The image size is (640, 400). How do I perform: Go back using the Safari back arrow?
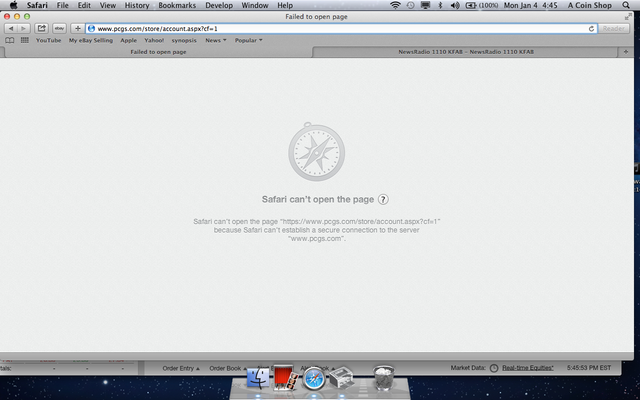click(11, 29)
